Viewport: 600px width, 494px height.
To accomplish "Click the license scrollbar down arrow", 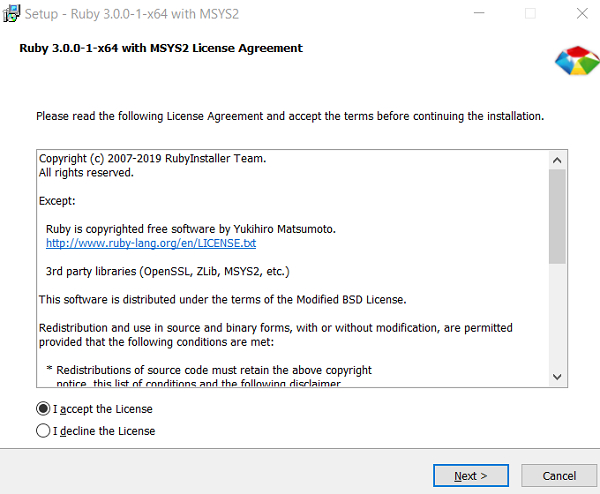I will coord(557,377).
